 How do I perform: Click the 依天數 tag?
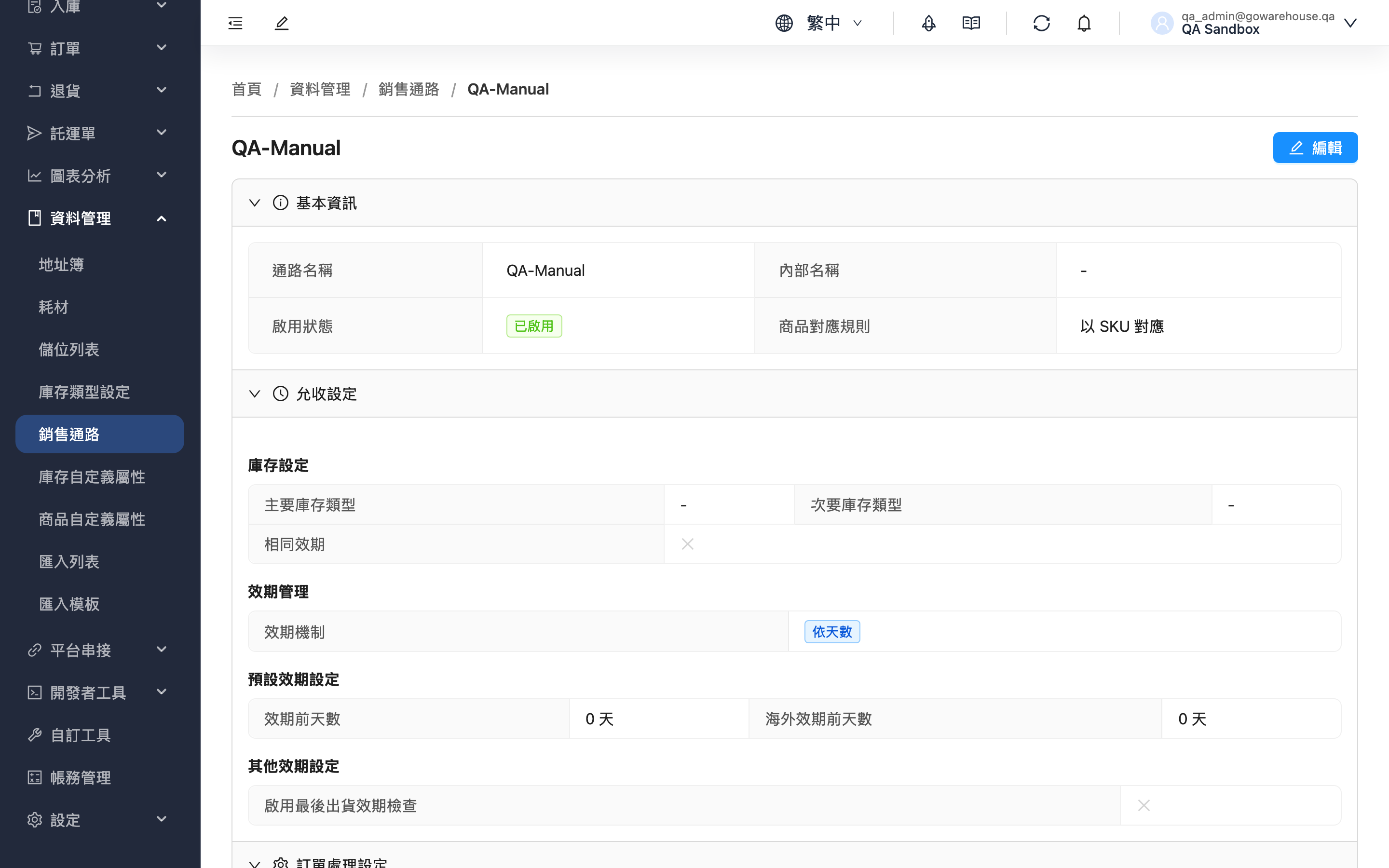(831, 632)
